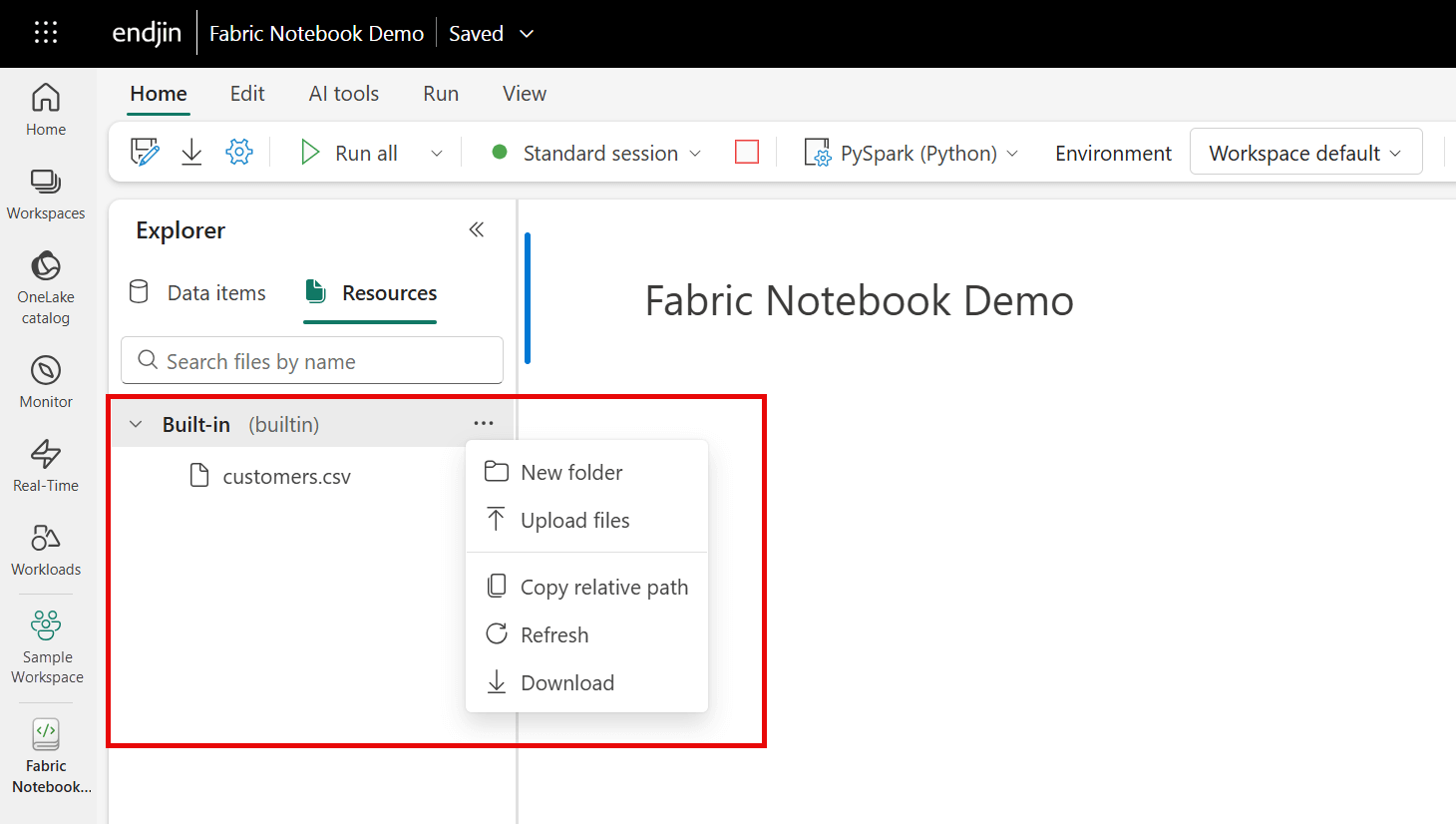This screenshot has width=1456, height=824.
Task: Click the Search files by name field
Action: pos(312,360)
